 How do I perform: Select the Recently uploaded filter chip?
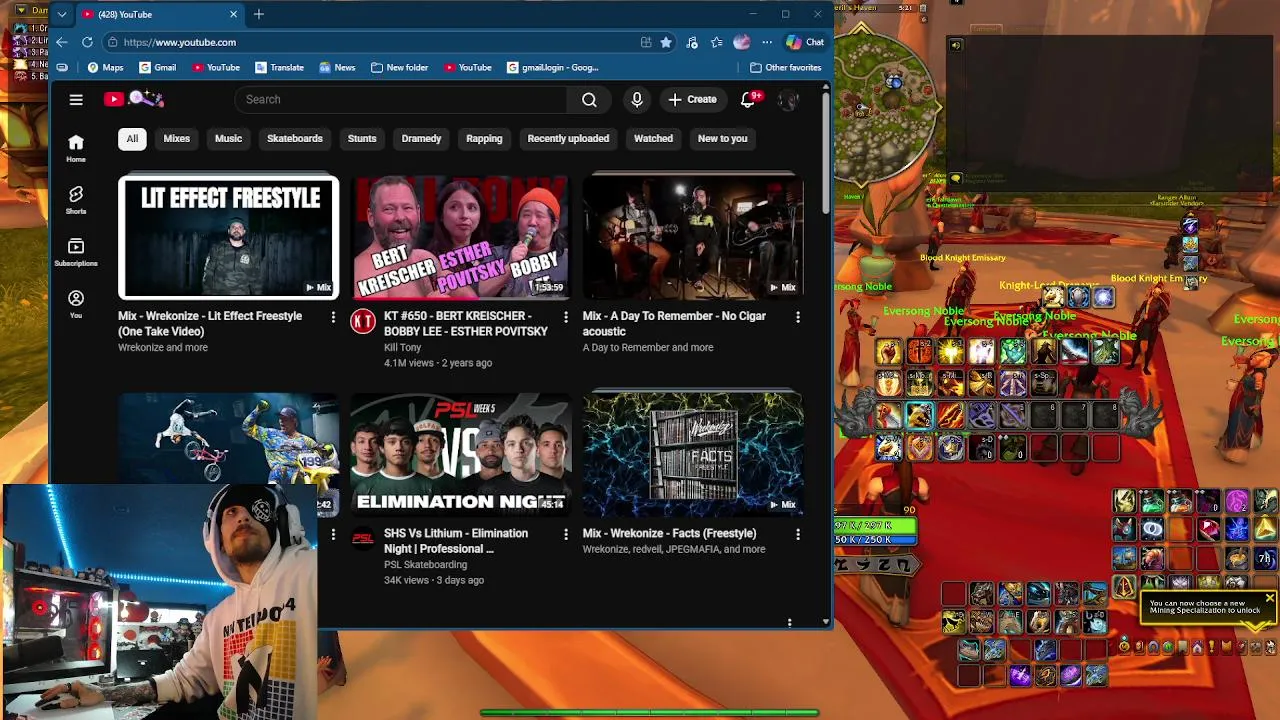(x=568, y=139)
